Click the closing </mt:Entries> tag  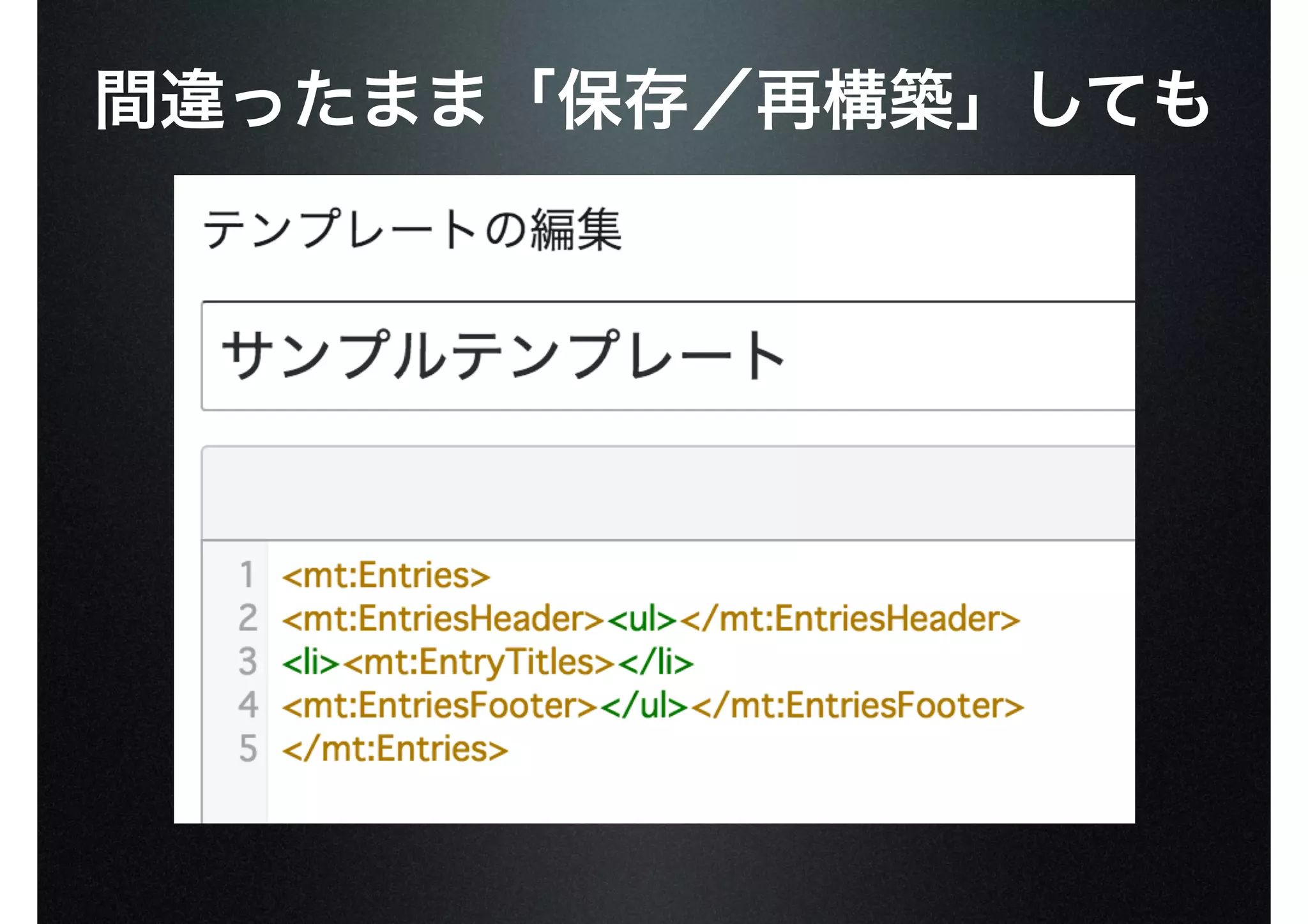[395, 748]
